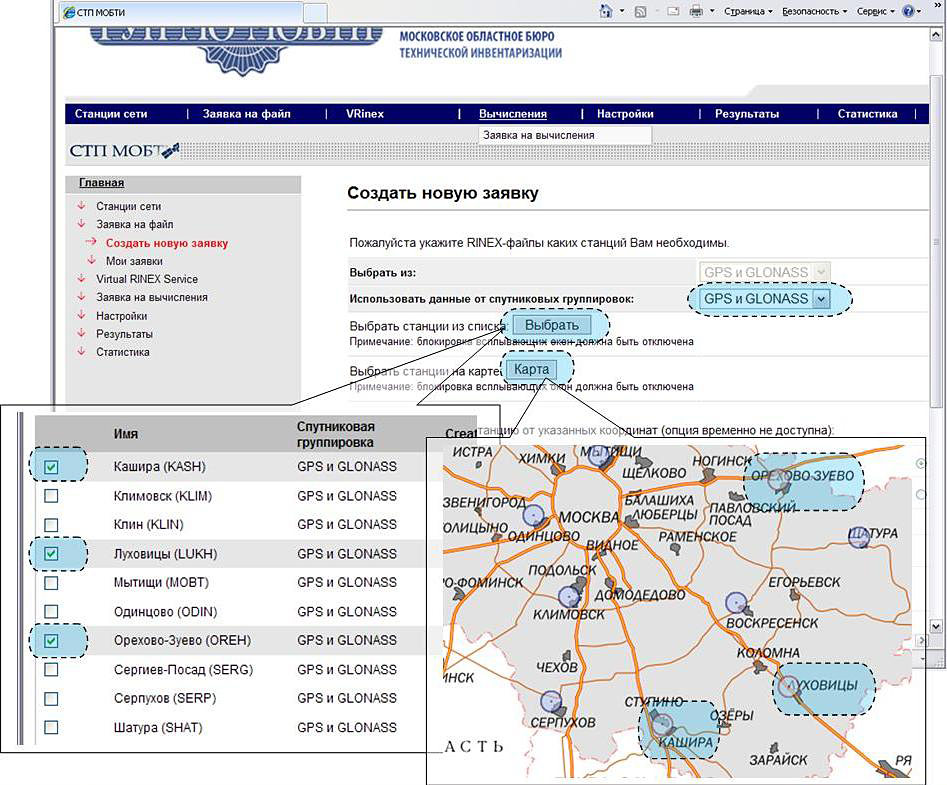Open Настройки in sidebar
This screenshot has height=785, width=947.
click(121, 316)
